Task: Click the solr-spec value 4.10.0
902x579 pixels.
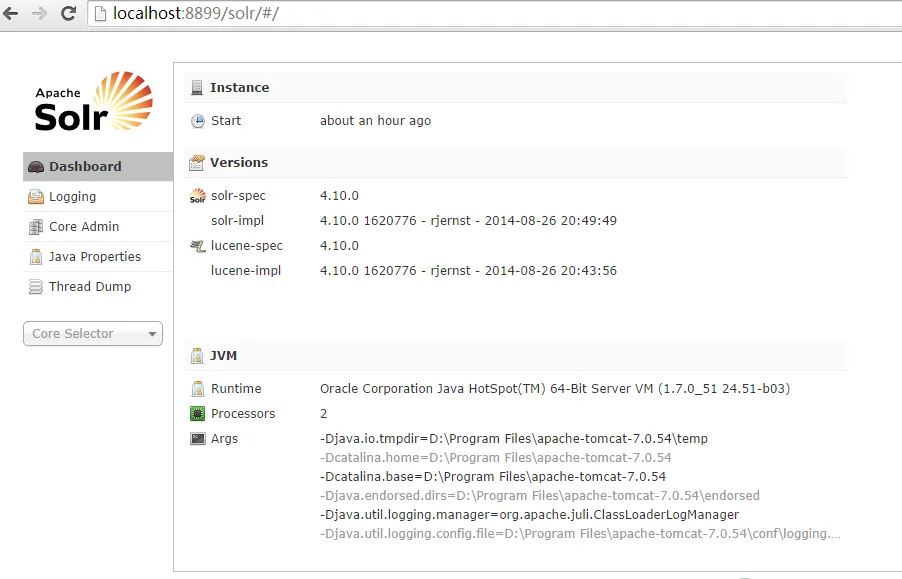Action: point(339,196)
